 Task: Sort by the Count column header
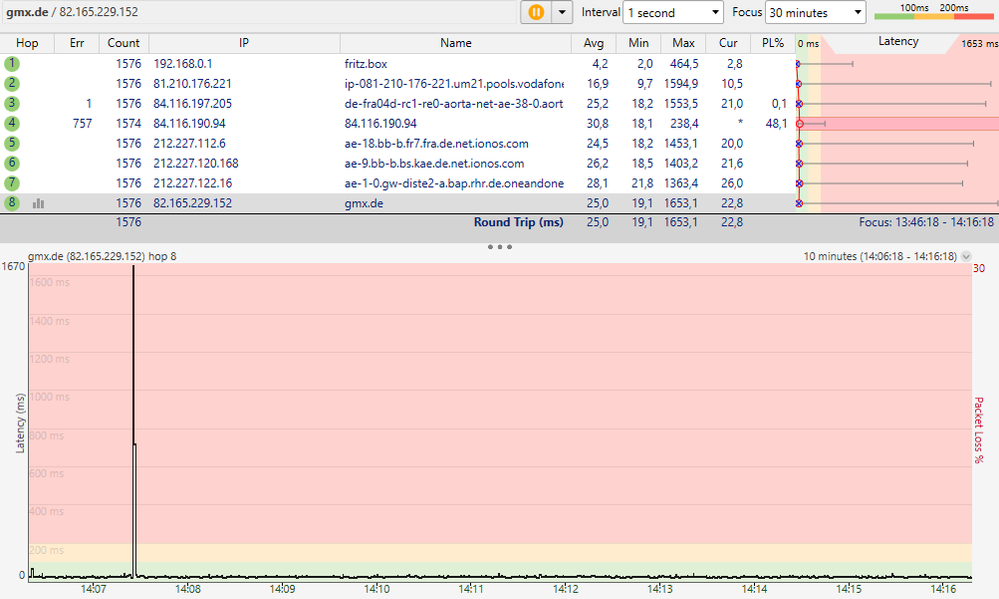pos(124,43)
